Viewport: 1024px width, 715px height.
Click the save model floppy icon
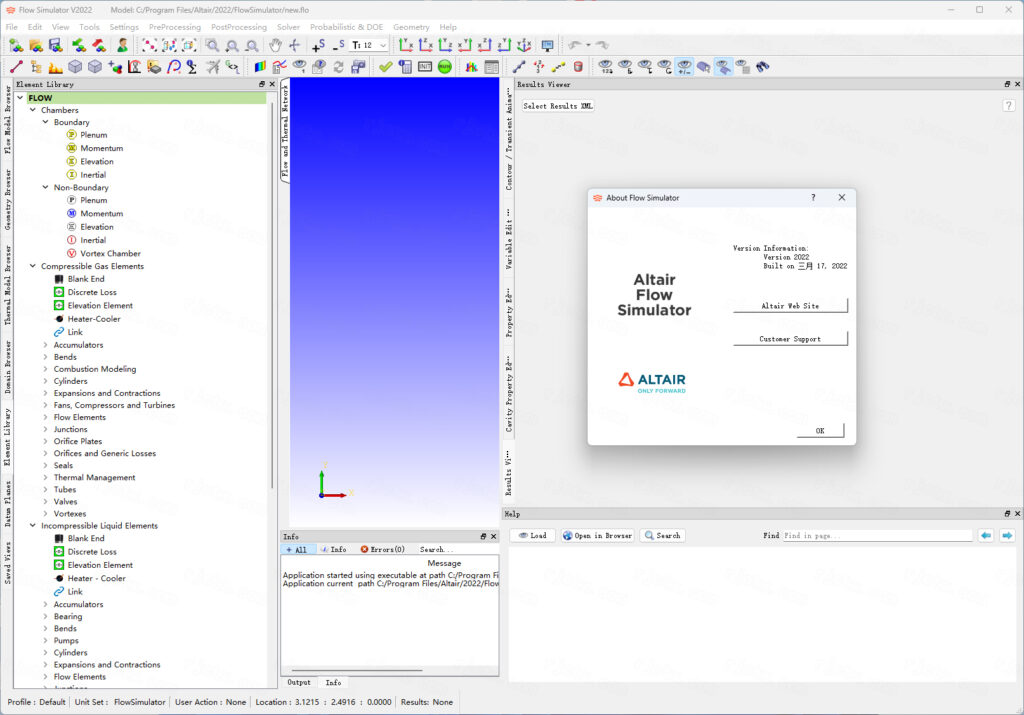coord(55,46)
